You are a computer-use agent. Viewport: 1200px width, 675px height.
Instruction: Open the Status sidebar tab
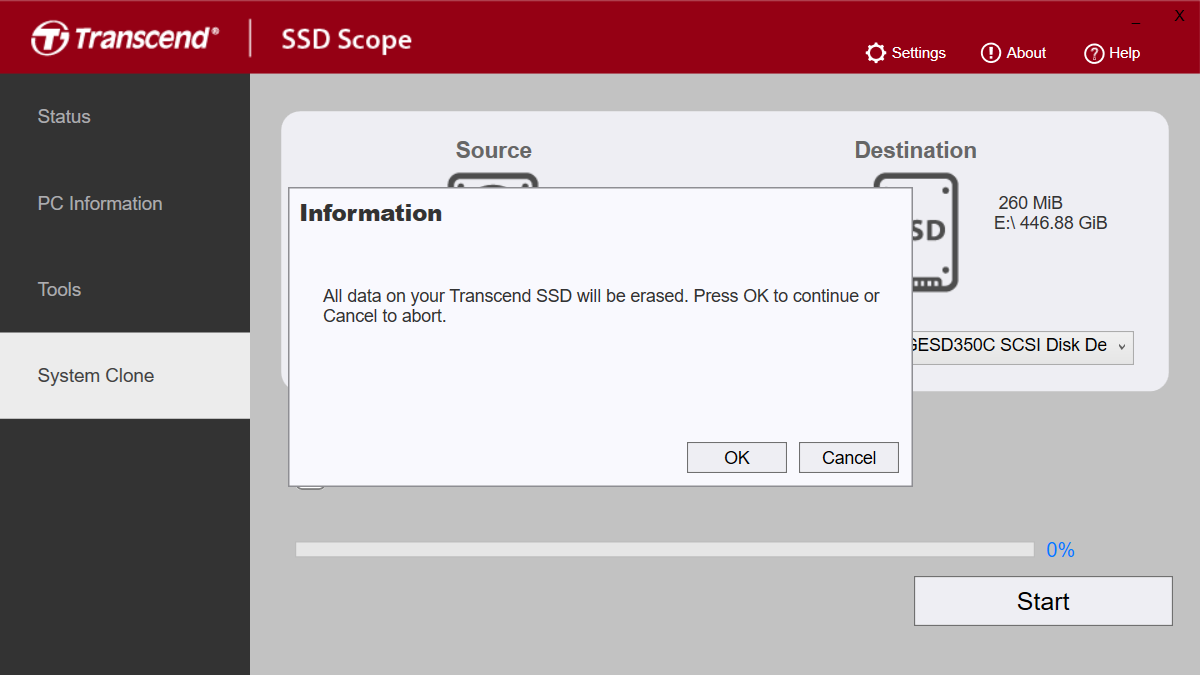[125, 117]
